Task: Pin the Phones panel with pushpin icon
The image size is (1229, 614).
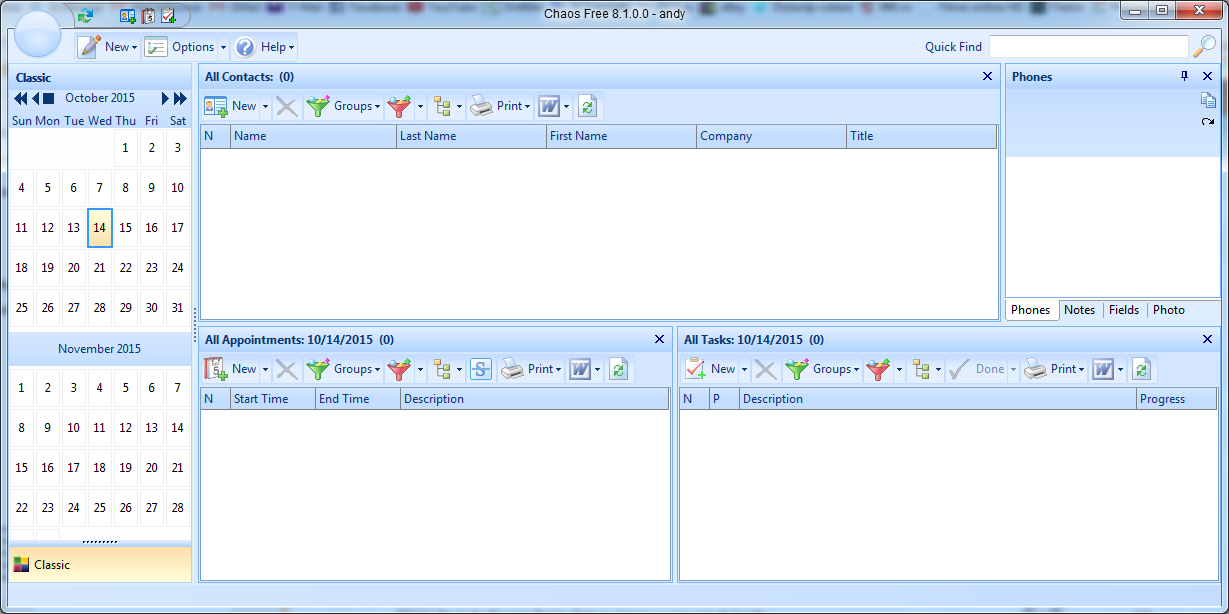Action: coord(1185,76)
